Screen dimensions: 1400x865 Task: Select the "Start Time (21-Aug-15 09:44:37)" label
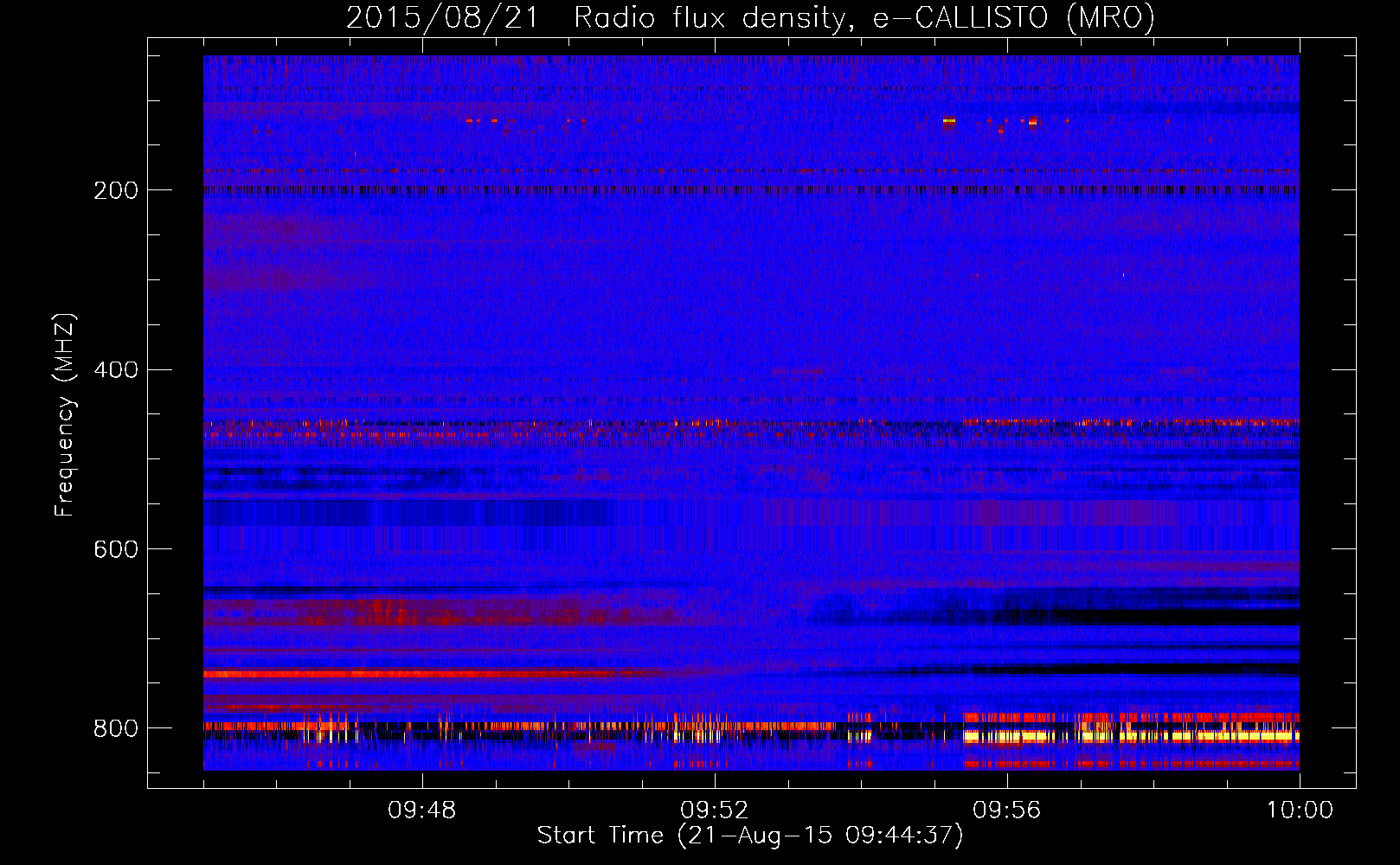click(x=750, y=836)
